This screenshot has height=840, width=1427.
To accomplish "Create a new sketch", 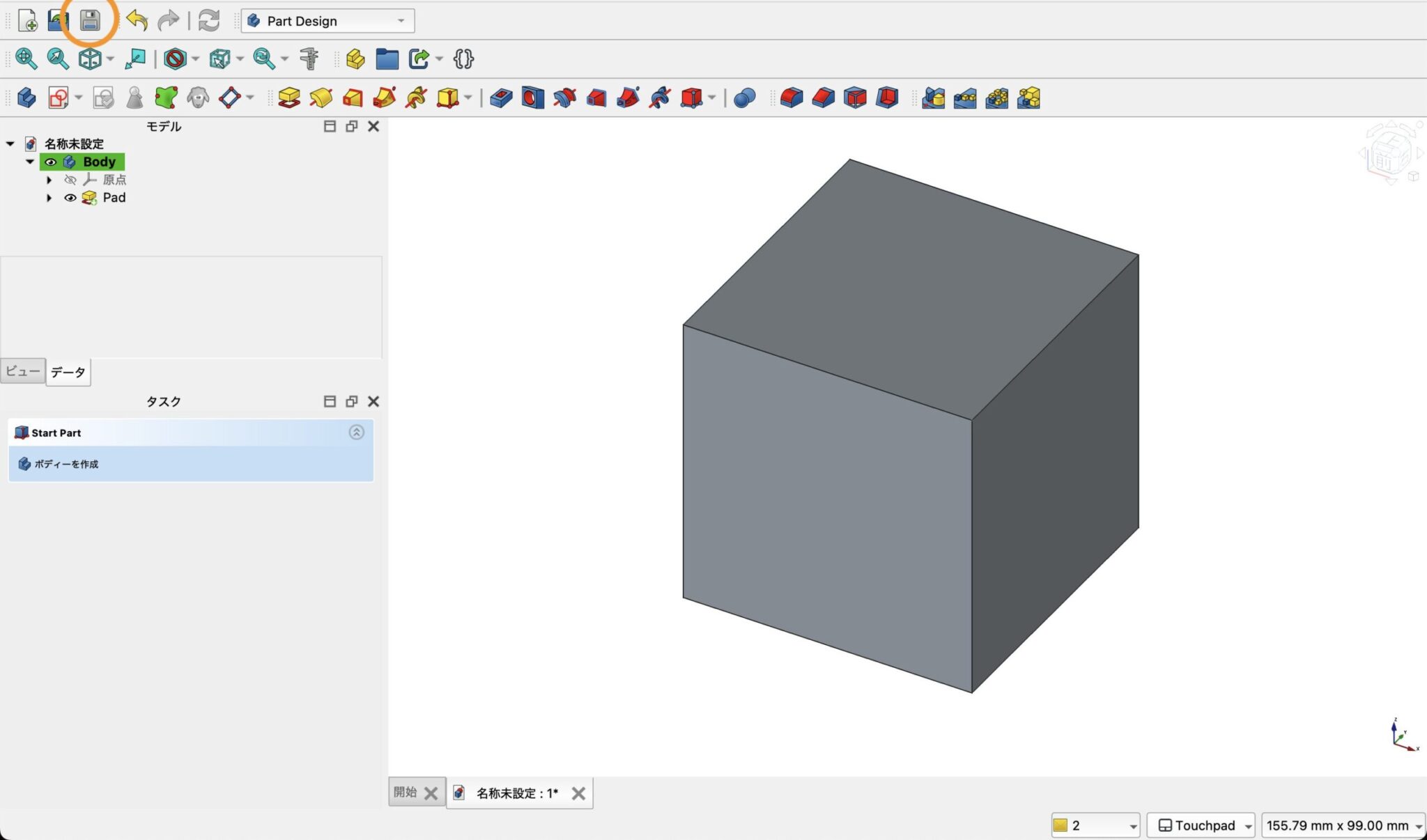I will coord(58,98).
